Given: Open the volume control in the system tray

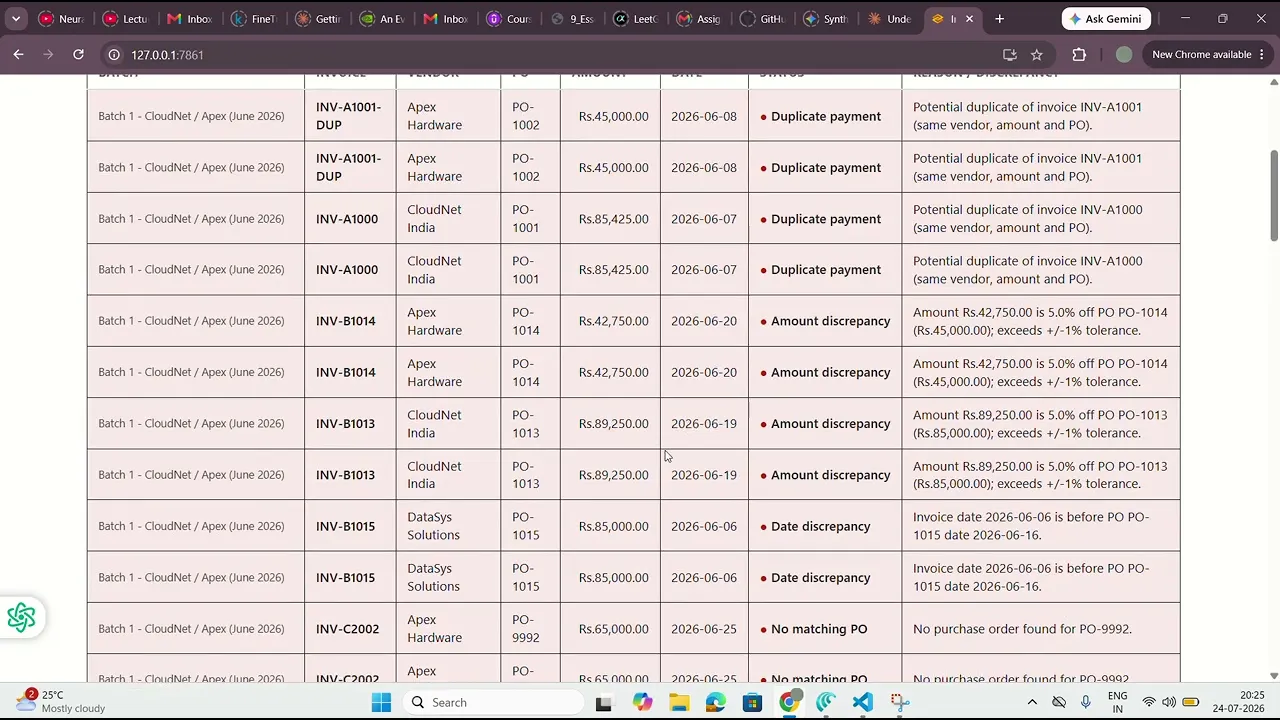Looking at the screenshot, I should coord(1169,702).
